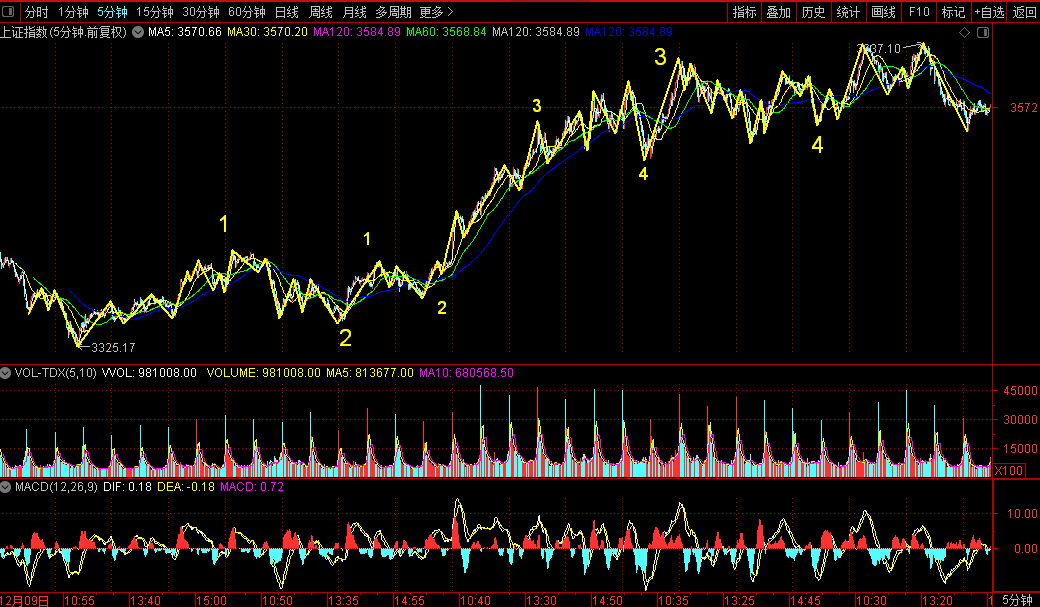This screenshot has height=607, width=1040.
Task: Expand the VOL-TDX indicator dropdown arrow
Action: point(5,373)
